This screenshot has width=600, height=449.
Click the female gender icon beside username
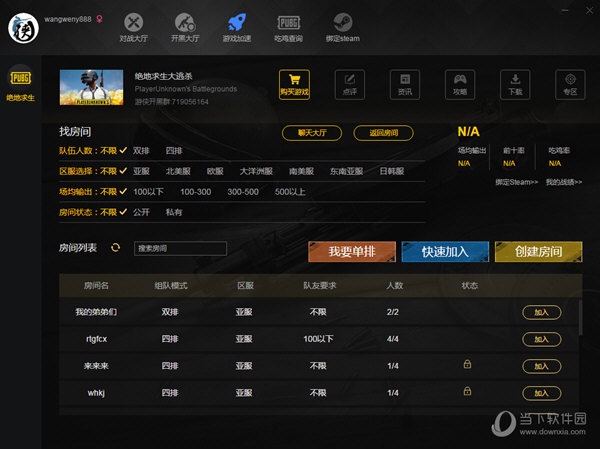coord(99,19)
